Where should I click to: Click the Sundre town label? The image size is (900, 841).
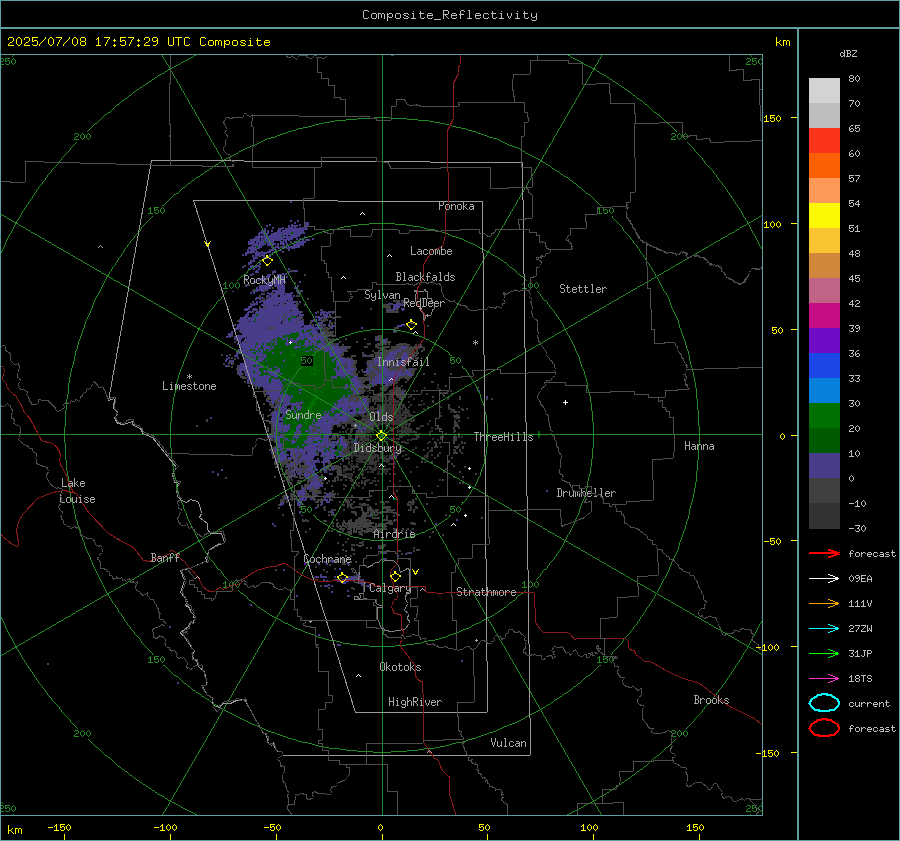(303, 415)
